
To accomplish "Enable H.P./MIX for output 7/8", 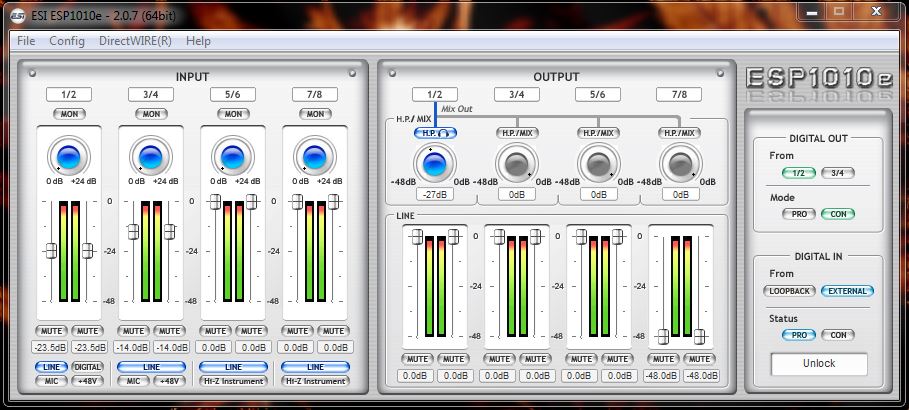I will point(679,133).
